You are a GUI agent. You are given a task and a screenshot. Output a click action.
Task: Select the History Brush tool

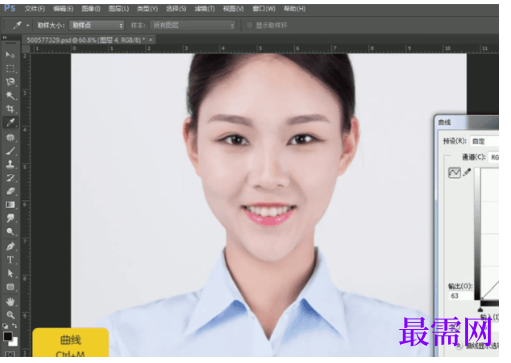click(x=10, y=178)
